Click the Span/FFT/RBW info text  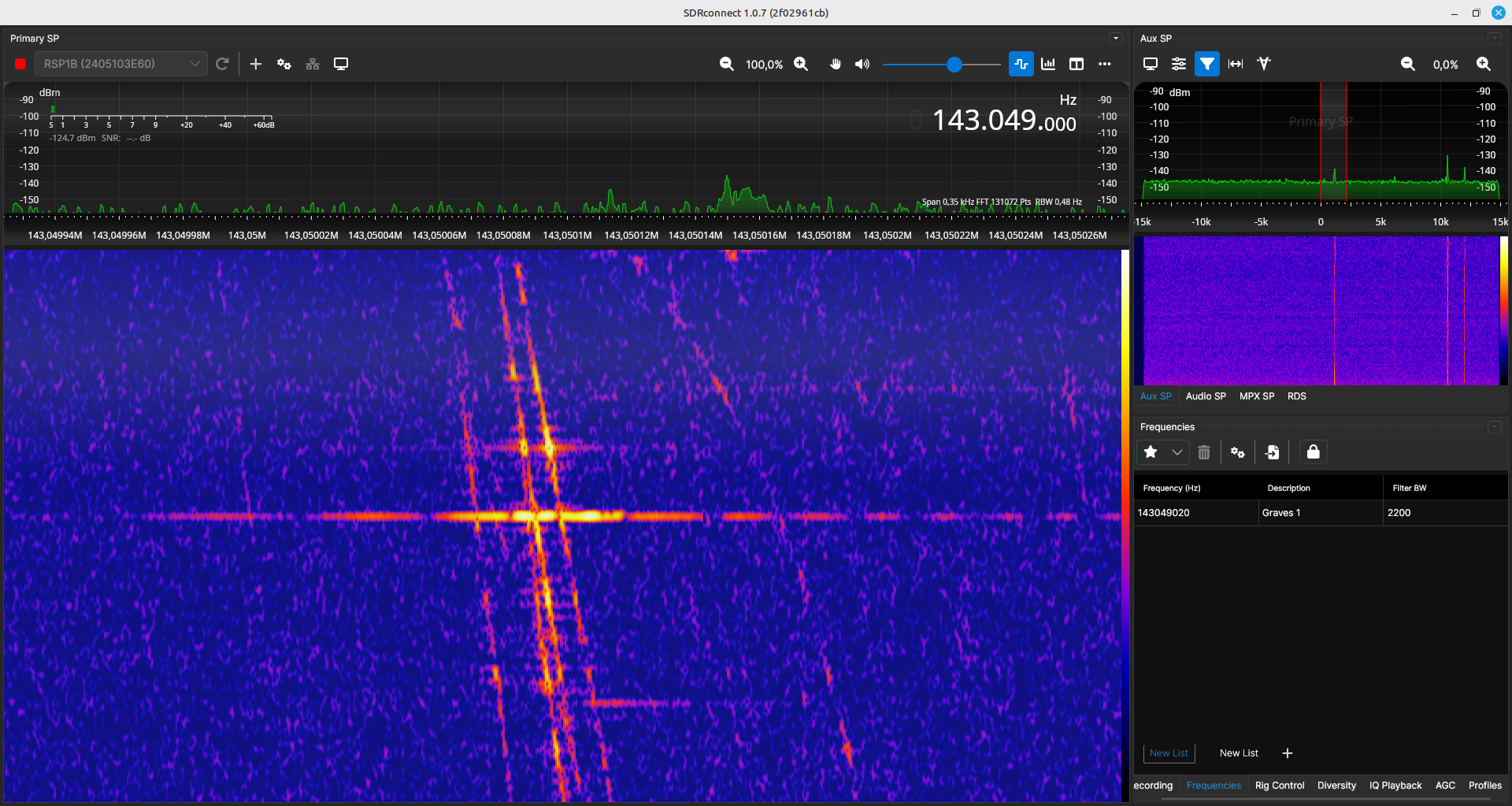(1002, 202)
